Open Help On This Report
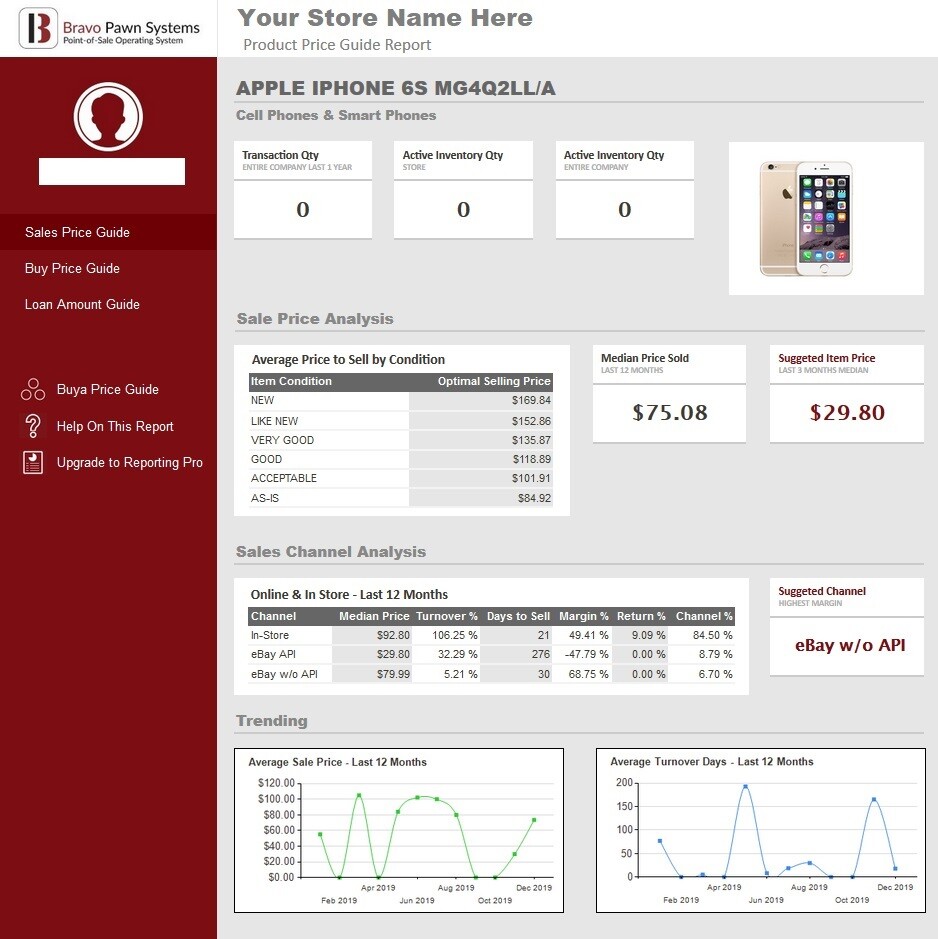The width and height of the screenshot is (938, 939). 115,426
